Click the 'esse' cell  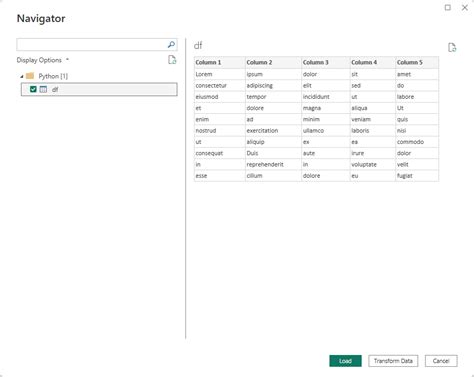click(x=220, y=176)
